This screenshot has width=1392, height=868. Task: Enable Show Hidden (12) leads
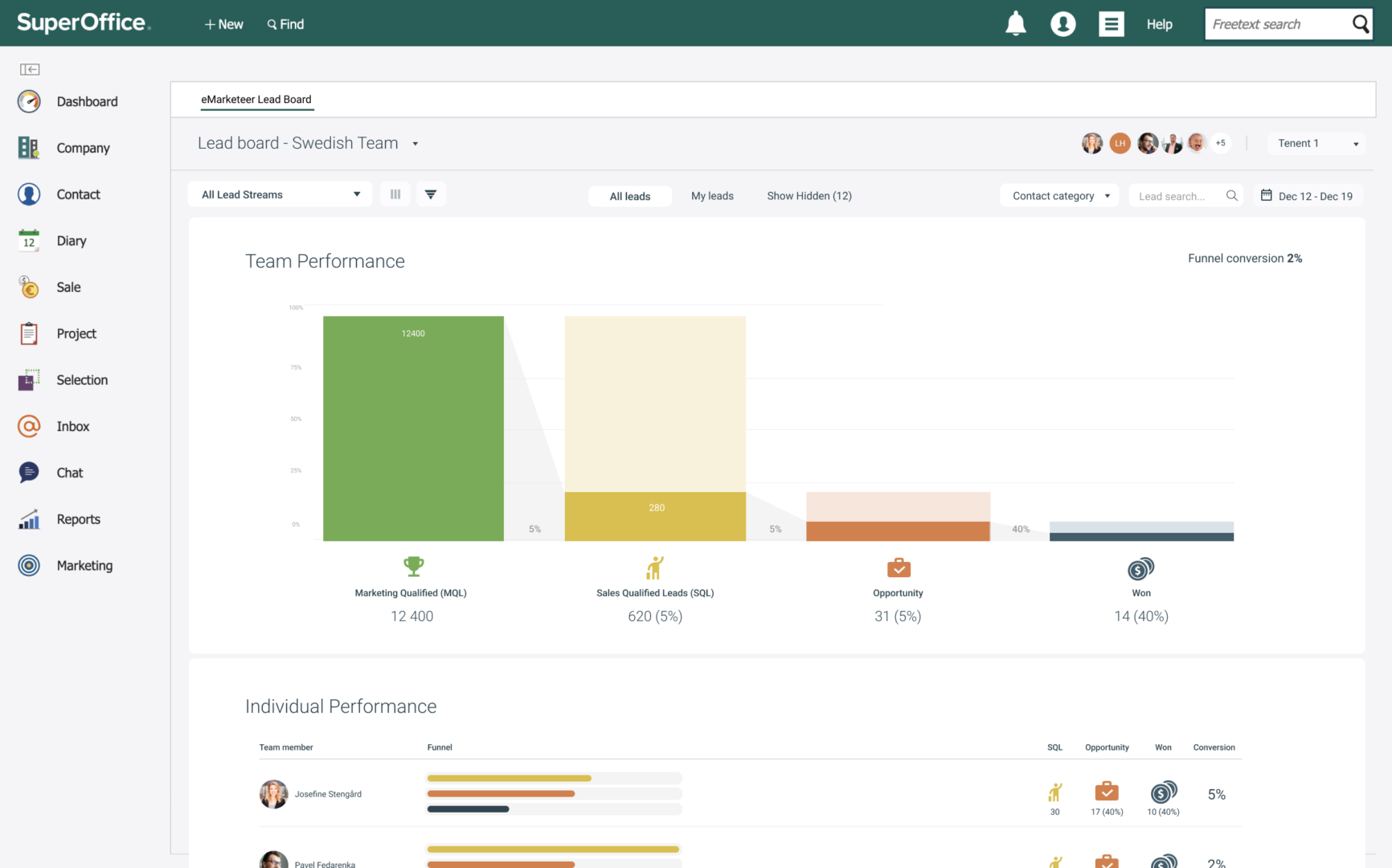pos(809,195)
